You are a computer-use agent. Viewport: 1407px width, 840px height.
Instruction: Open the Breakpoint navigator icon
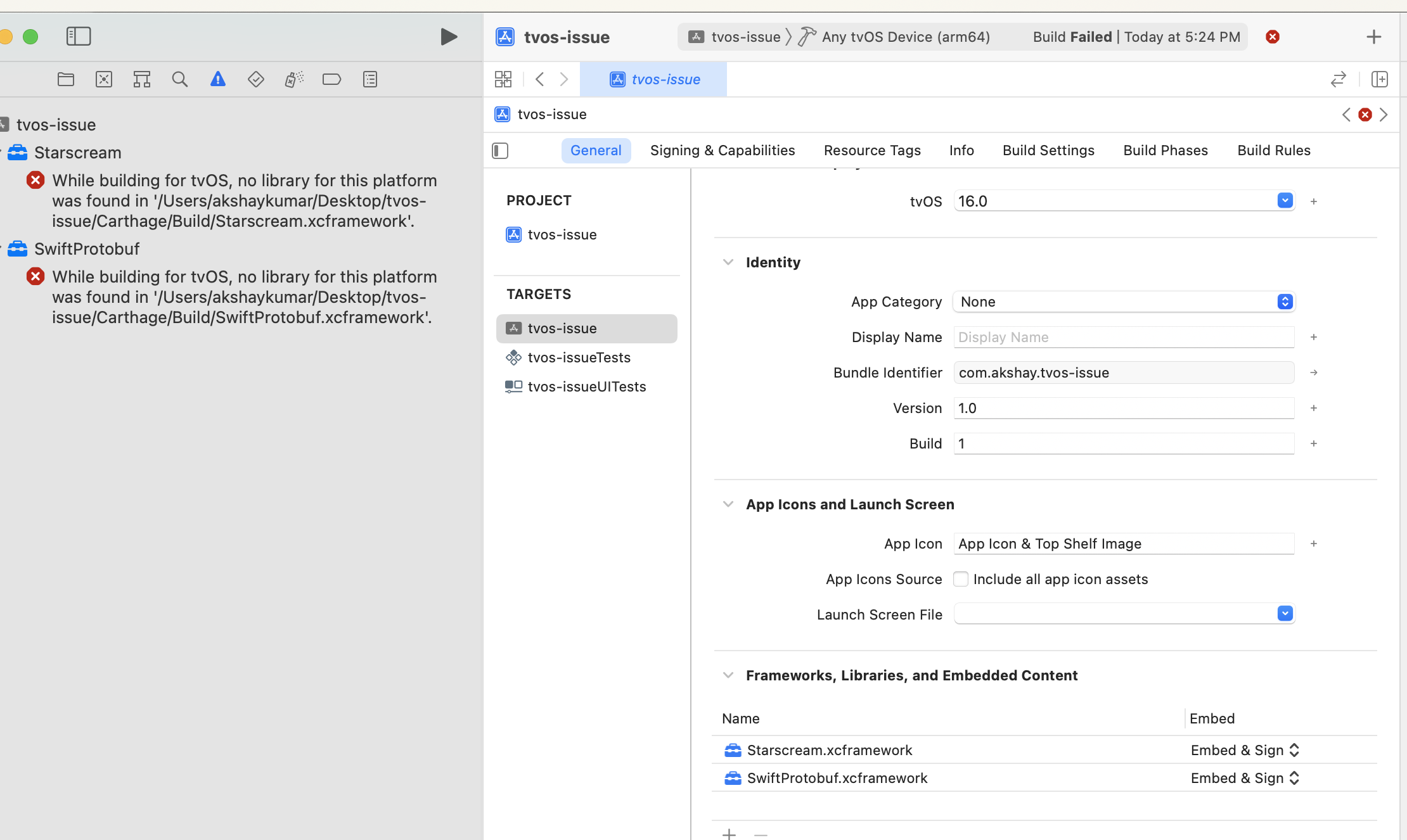tap(331, 79)
